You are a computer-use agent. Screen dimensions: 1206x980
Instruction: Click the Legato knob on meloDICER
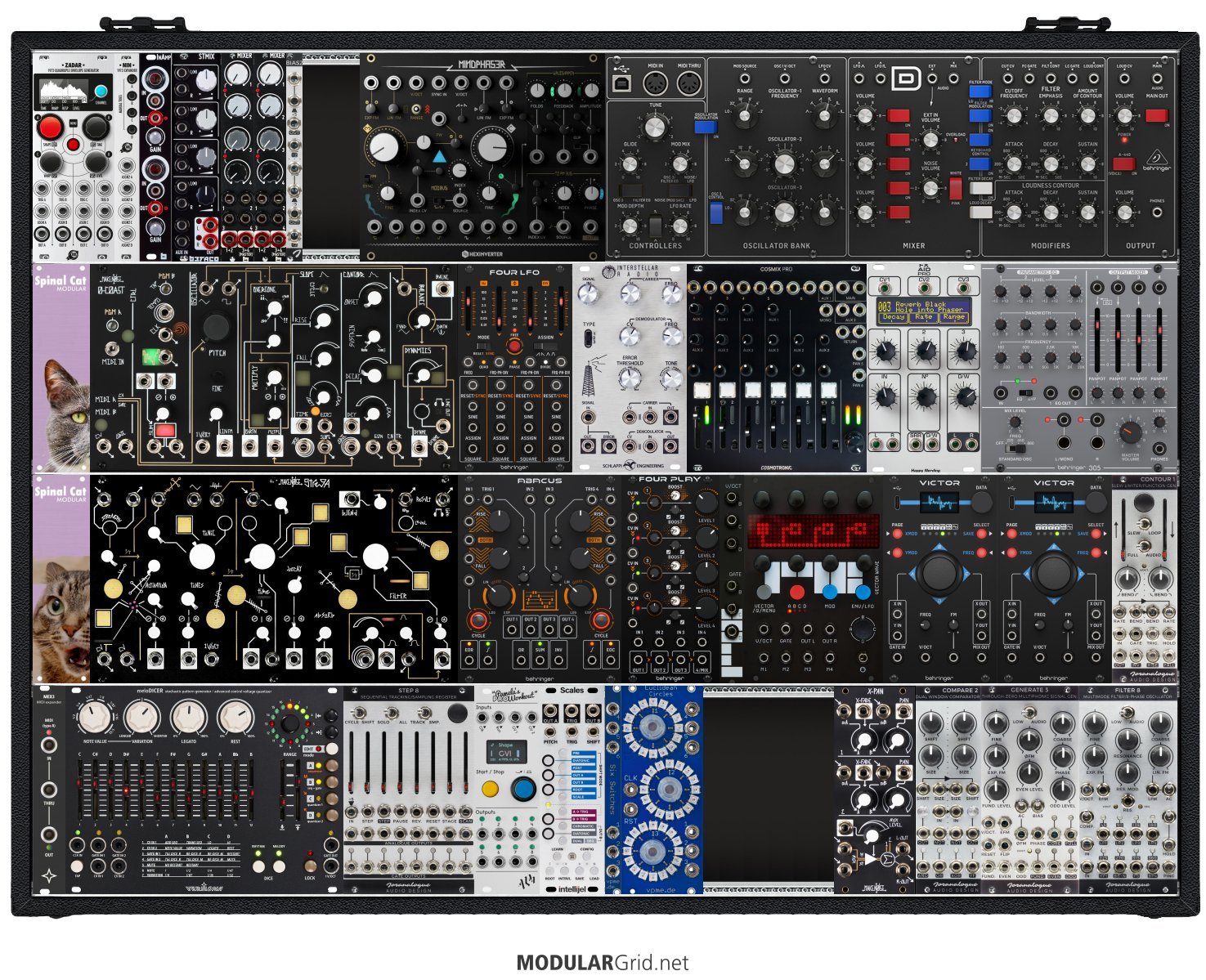point(190,717)
